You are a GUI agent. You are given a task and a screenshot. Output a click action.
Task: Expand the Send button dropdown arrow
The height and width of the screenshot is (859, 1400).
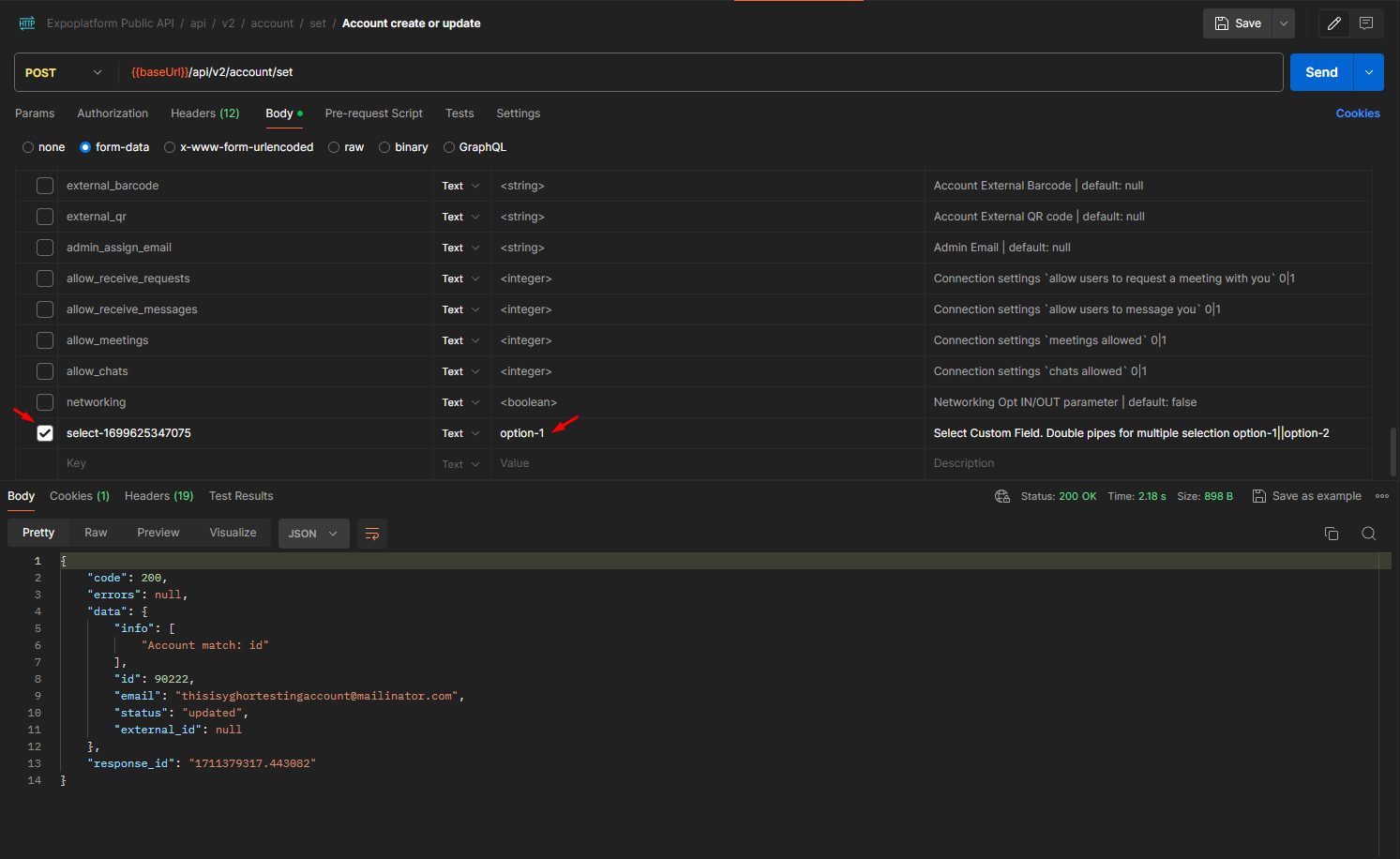coord(1368,72)
